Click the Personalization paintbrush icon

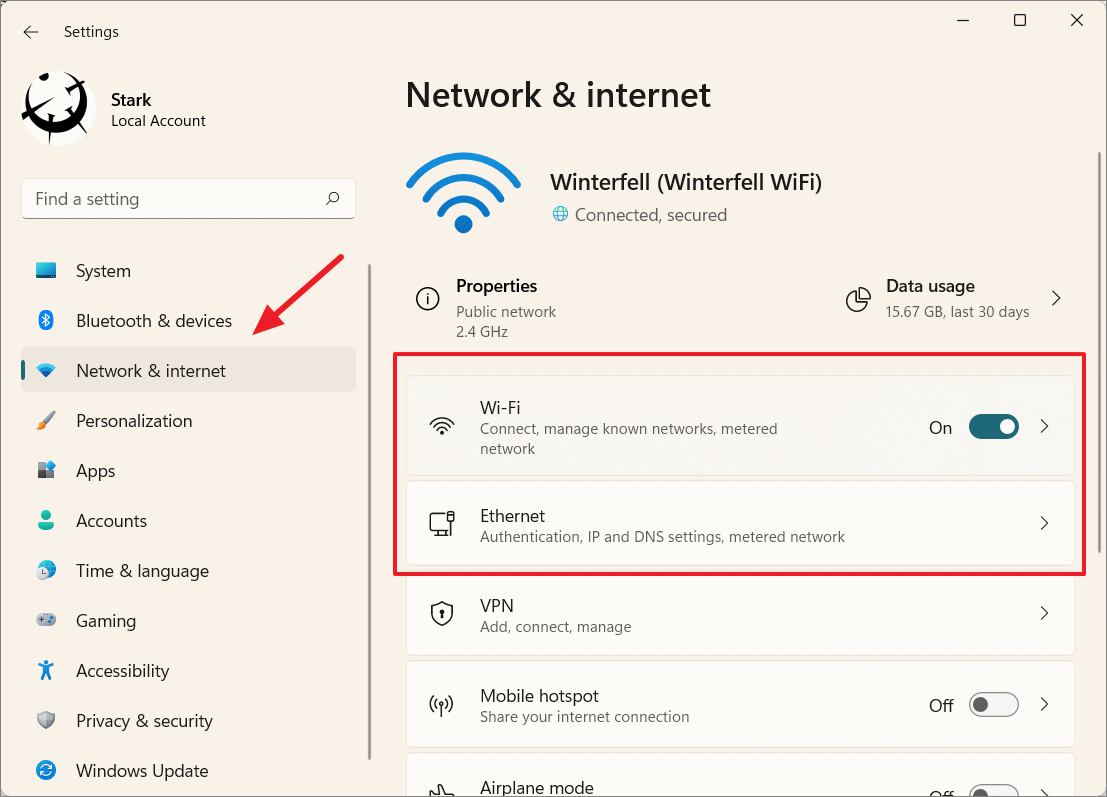tap(46, 420)
